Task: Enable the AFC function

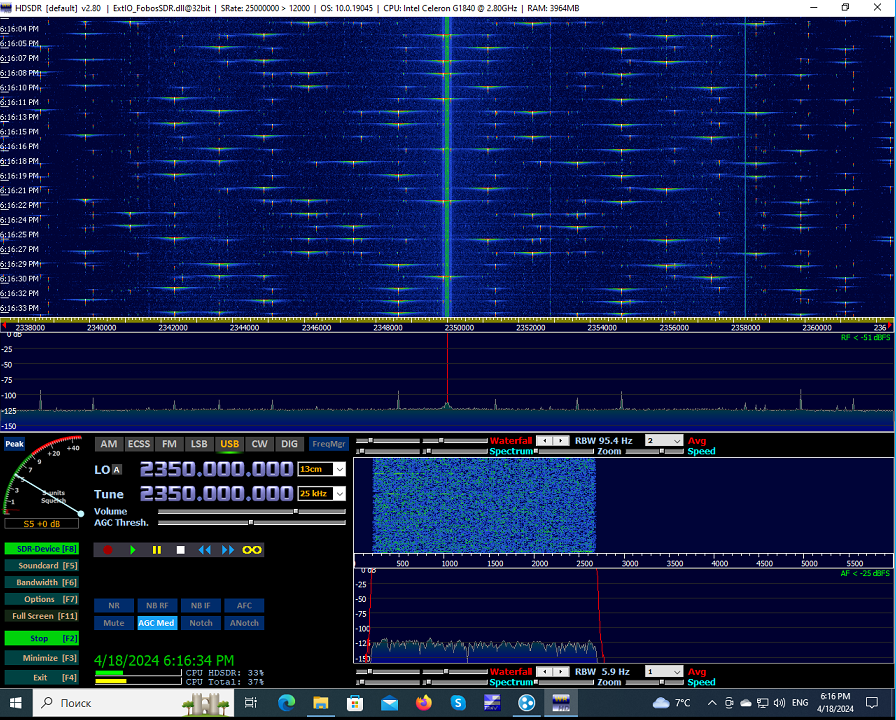Action: coord(244,605)
